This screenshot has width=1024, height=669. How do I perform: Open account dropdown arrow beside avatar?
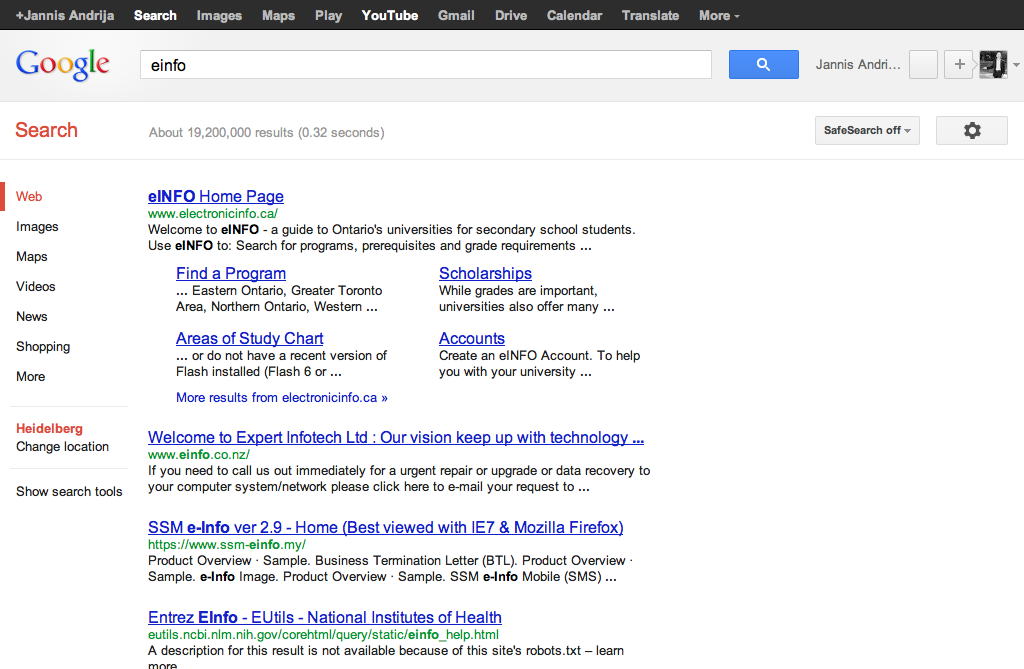click(x=1016, y=65)
